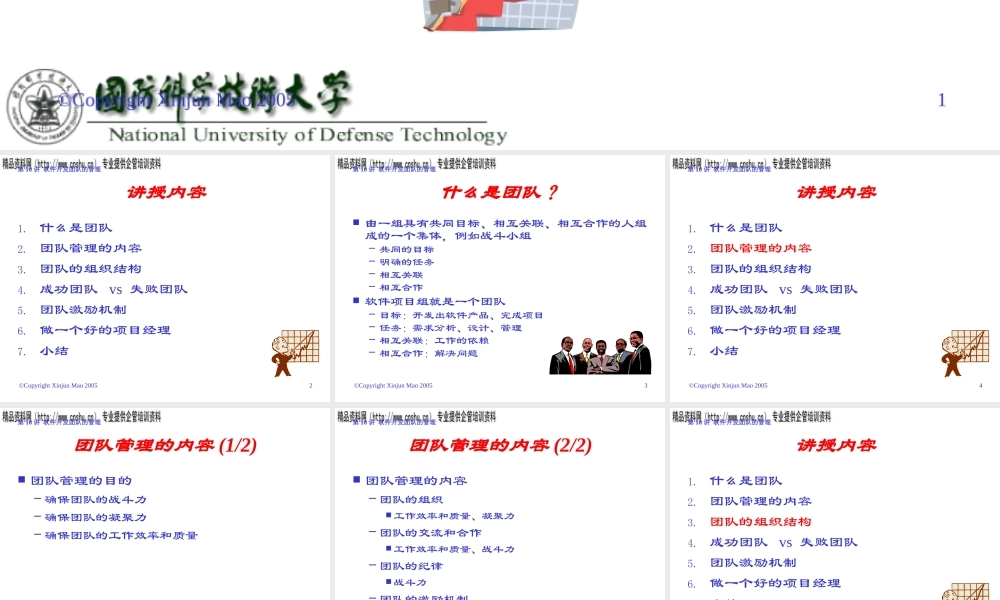Click the red highlighted 团队的组织结构 agenda item
1000x600 pixels.
click(x=760, y=522)
